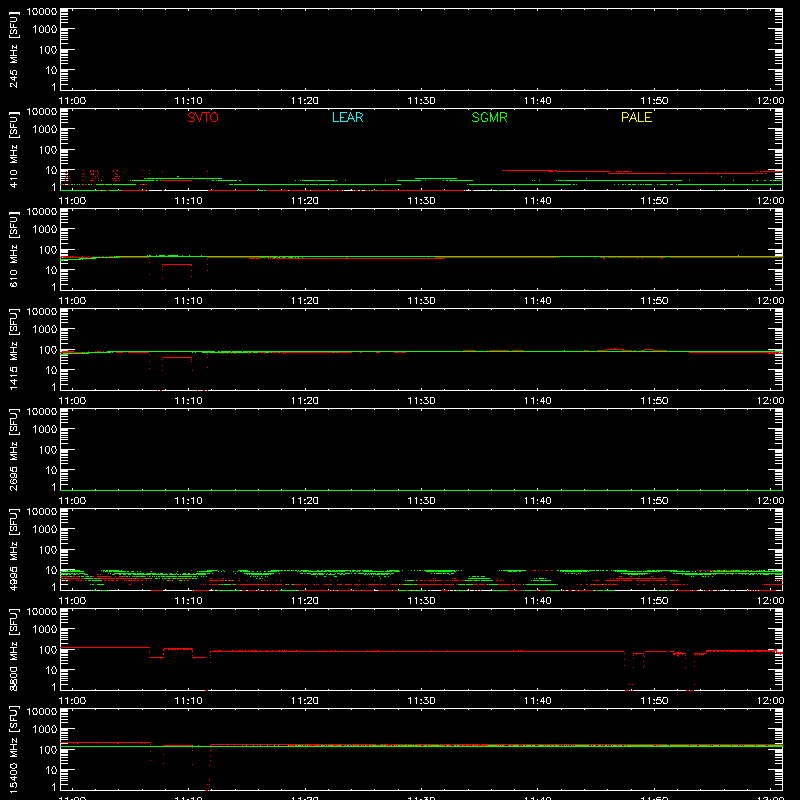Select the 4995 MHz [SFU] axis title
The width and height of the screenshot is (800, 800).
point(14,549)
